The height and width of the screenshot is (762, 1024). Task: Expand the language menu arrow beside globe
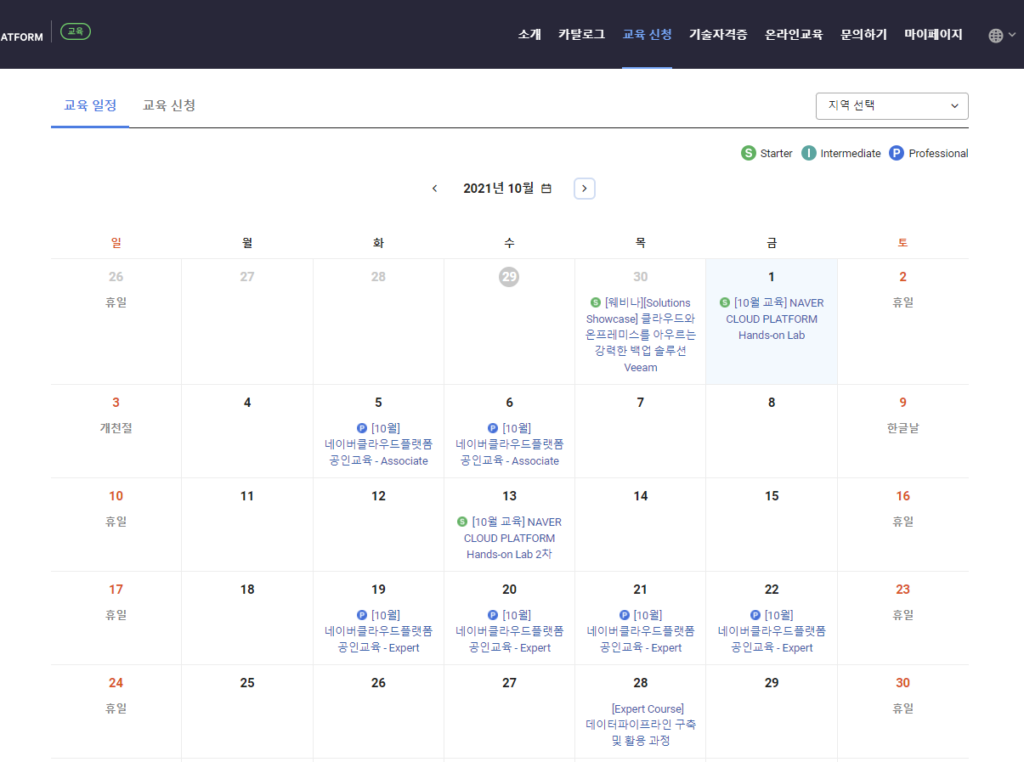1012,35
